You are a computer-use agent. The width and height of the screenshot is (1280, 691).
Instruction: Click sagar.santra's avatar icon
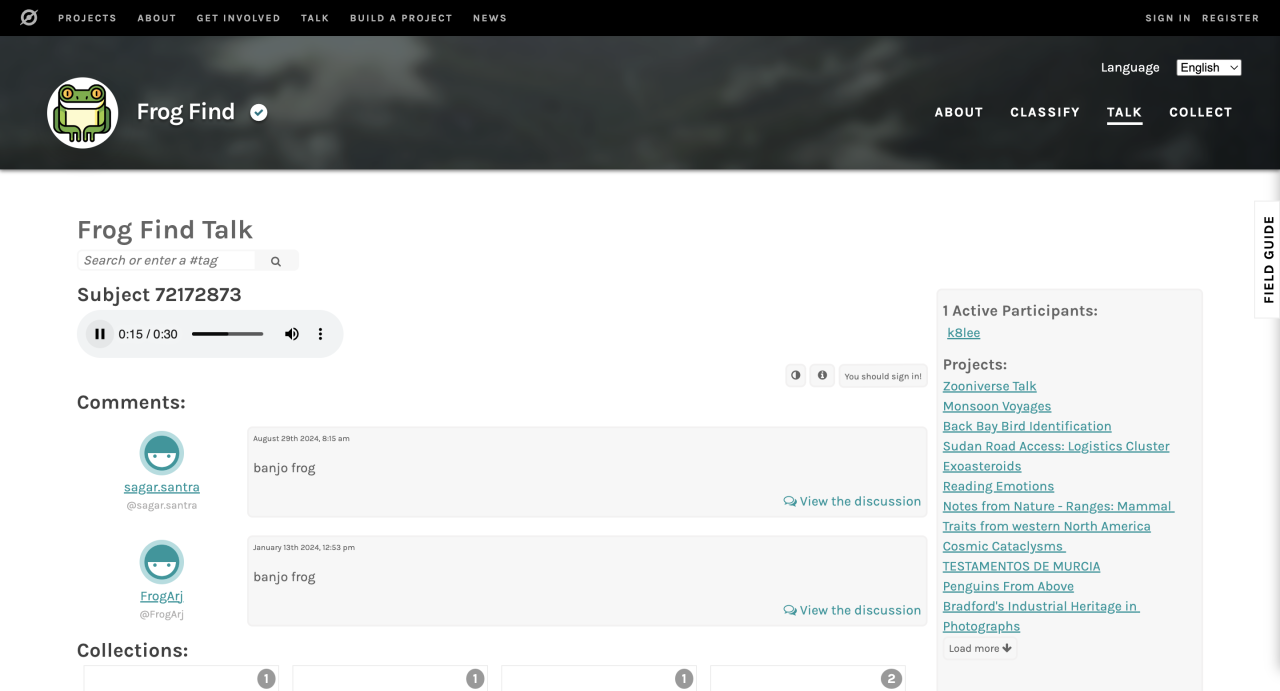(x=162, y=453)
